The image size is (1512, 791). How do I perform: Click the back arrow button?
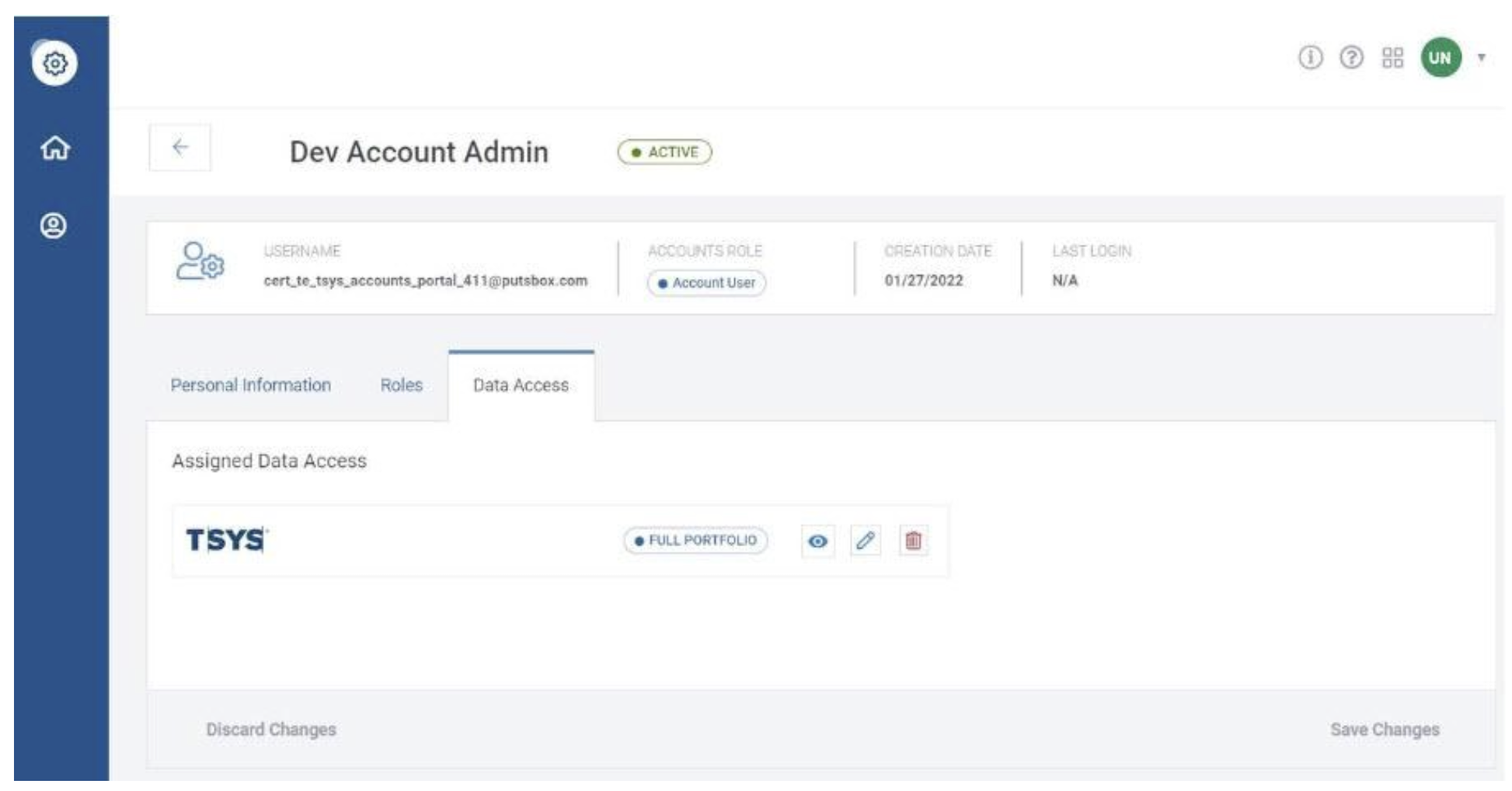(x=180, y=148)
